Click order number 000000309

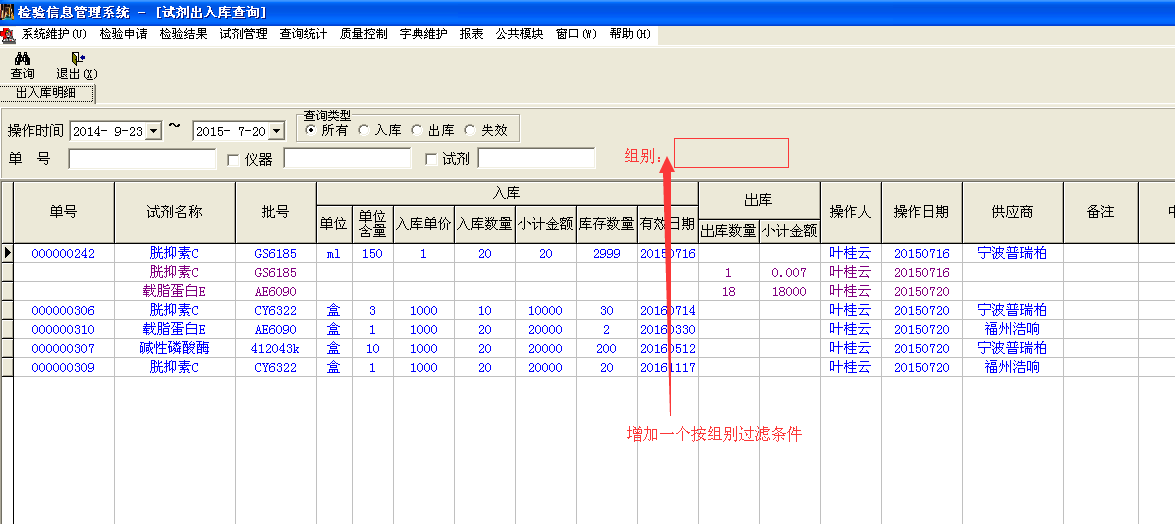[x=63, y=367]
